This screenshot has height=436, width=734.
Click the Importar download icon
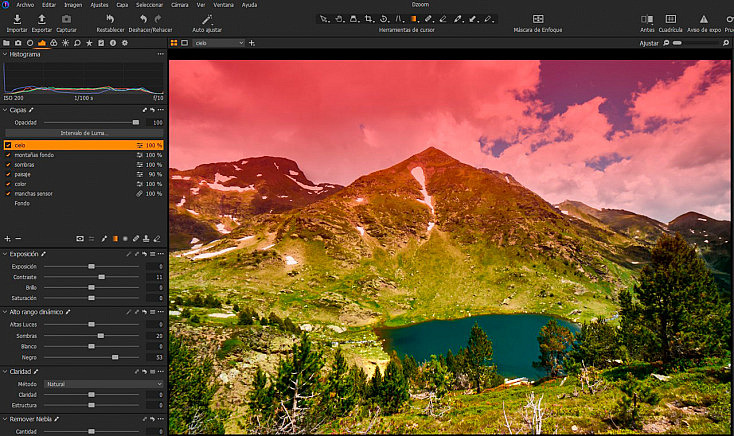tap(17, 19)
